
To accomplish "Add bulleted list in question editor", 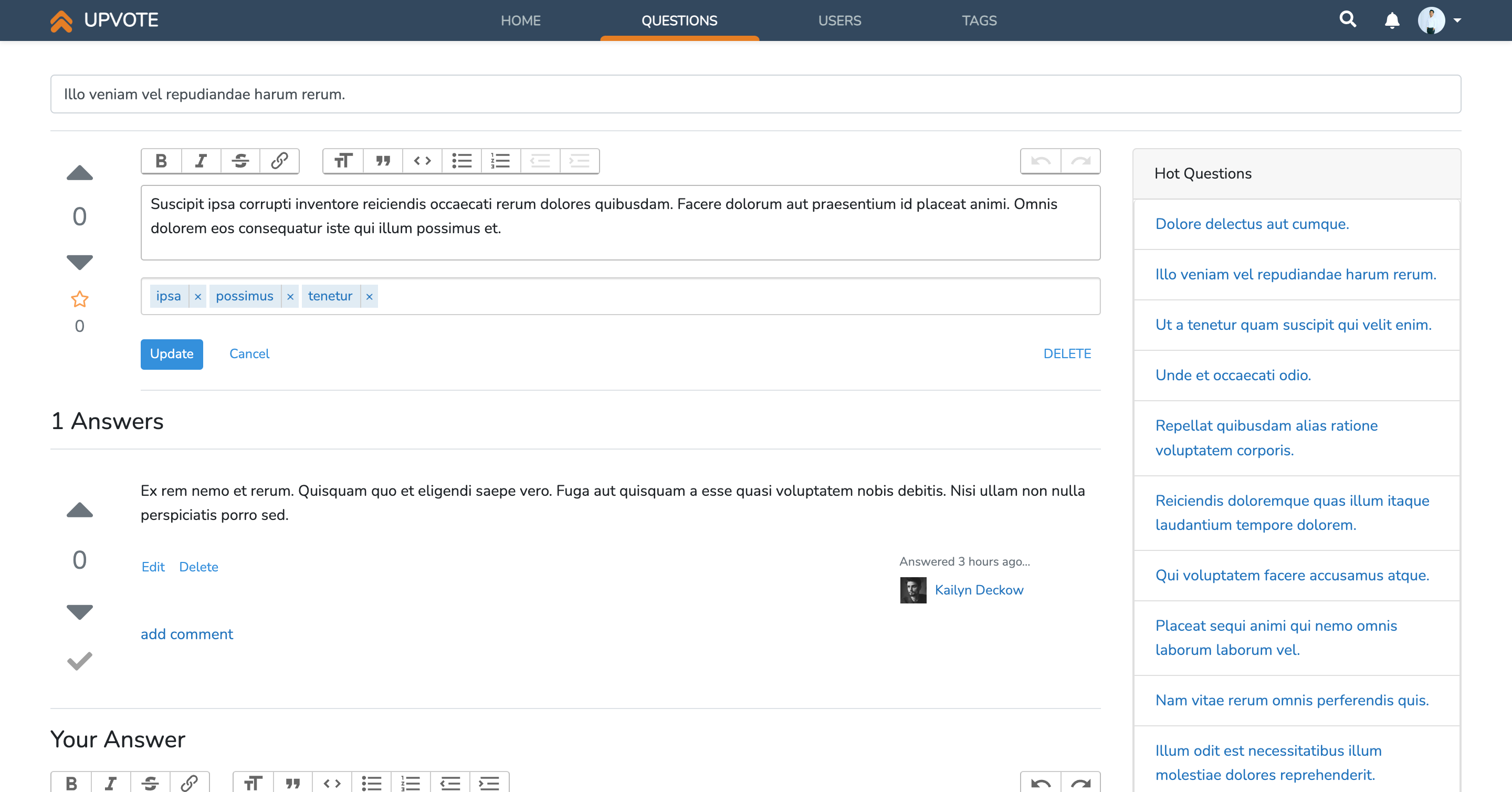I will [x=461, y=161].
